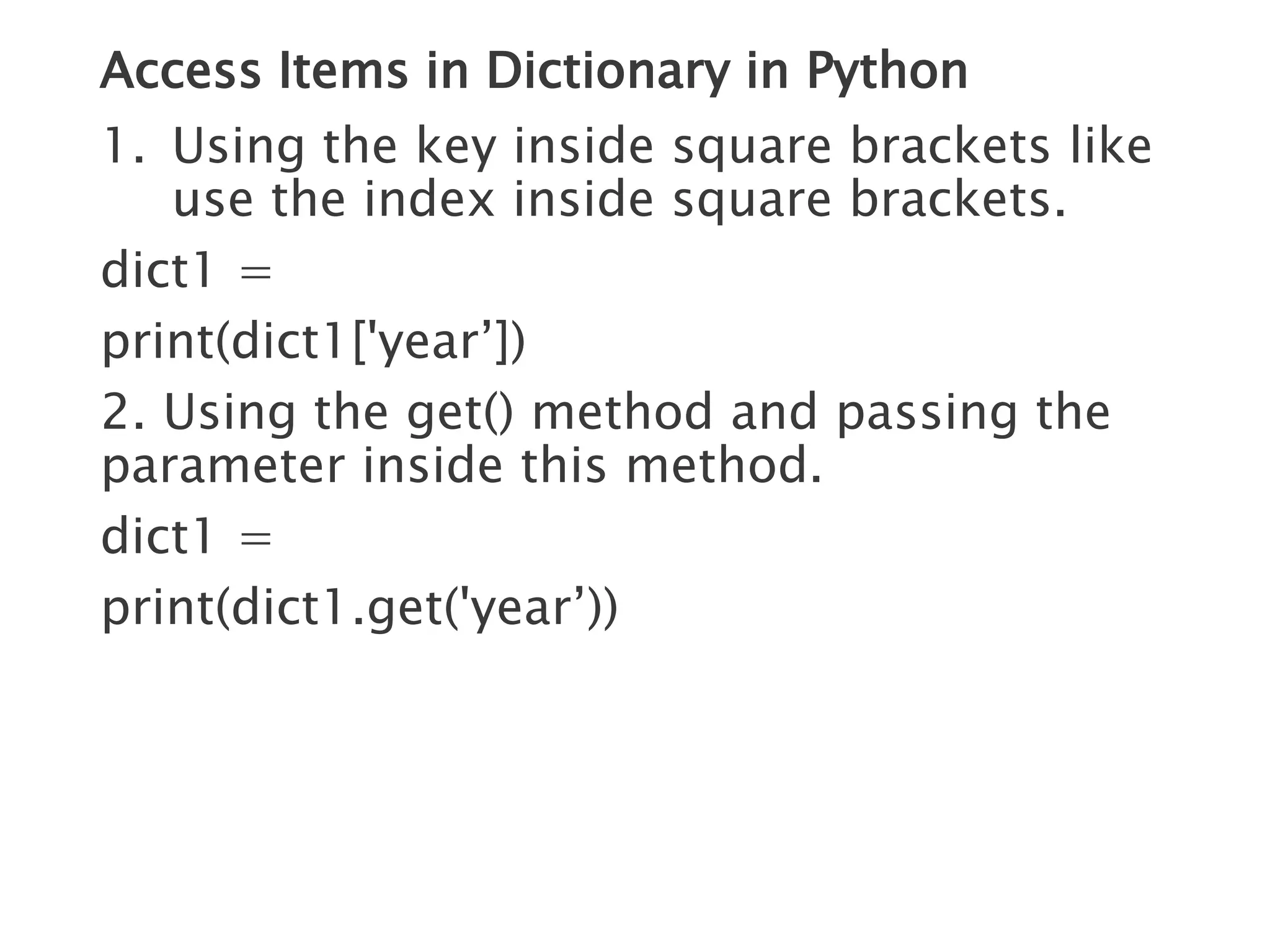Click the text 'Using the key inside square'
This screenshot has height=952, width=1270.
pyautogui.click(x=501, y=146)
